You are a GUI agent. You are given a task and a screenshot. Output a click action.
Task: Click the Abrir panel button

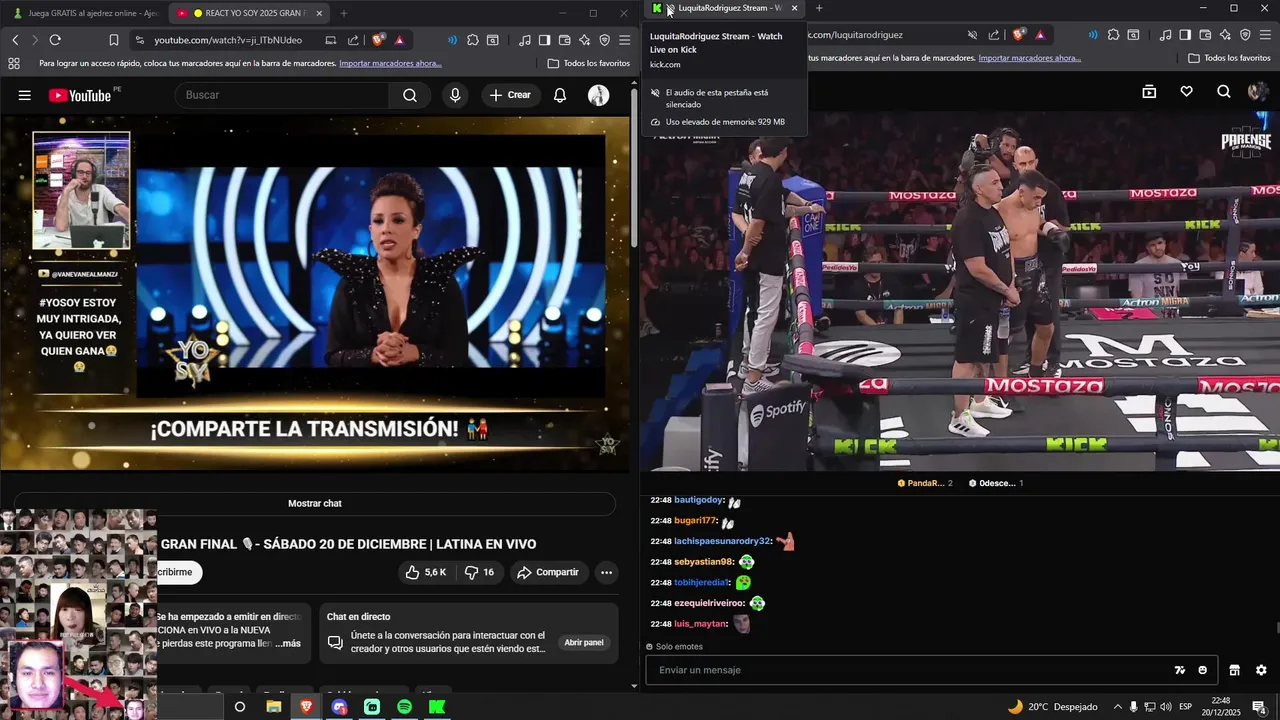tap(584, 643)
